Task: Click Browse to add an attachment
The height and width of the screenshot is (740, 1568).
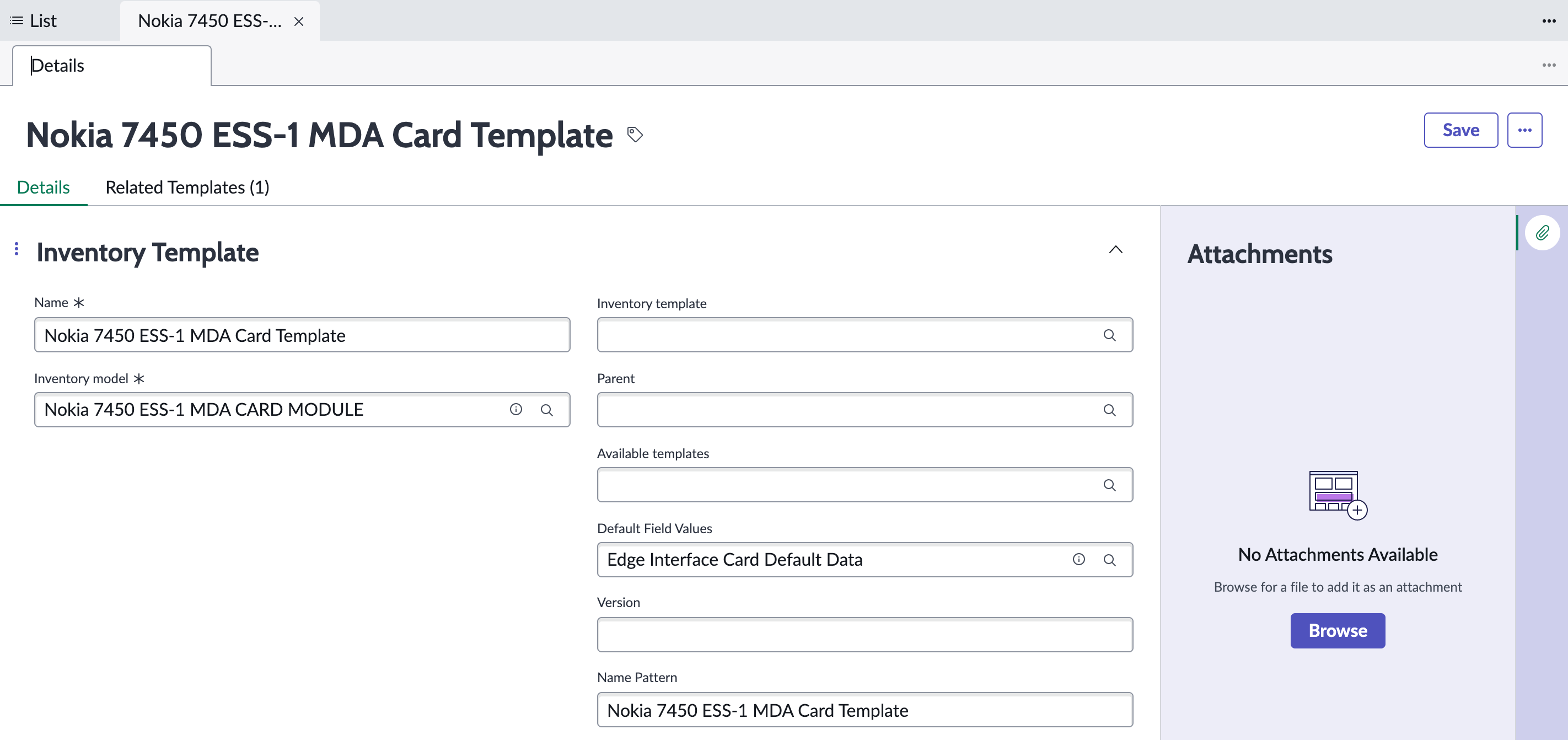Action: click(x=1338, y=630)
